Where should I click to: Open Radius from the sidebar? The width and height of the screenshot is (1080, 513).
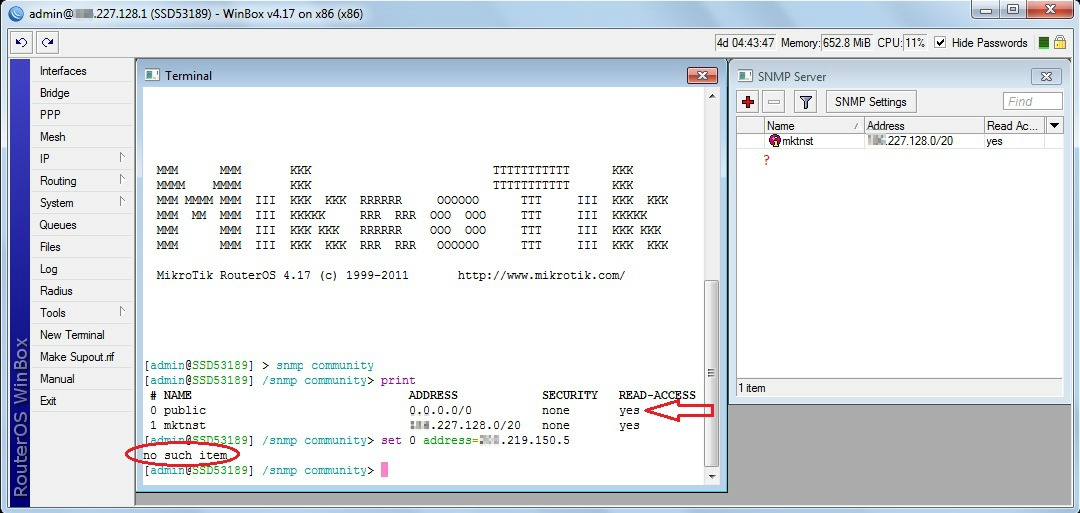pos(81,291)
